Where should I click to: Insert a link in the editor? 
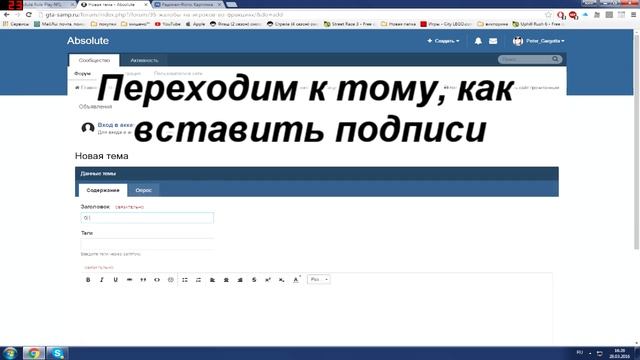[129, 280]
